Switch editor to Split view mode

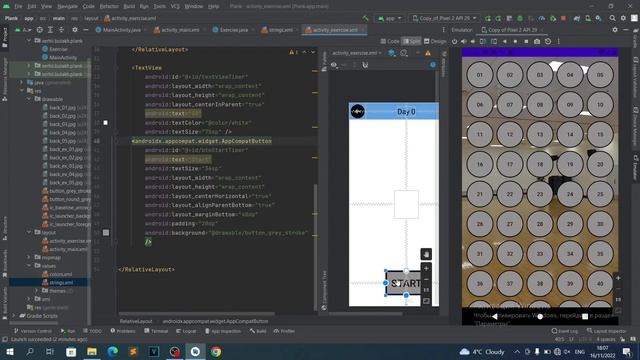point(411,41)
